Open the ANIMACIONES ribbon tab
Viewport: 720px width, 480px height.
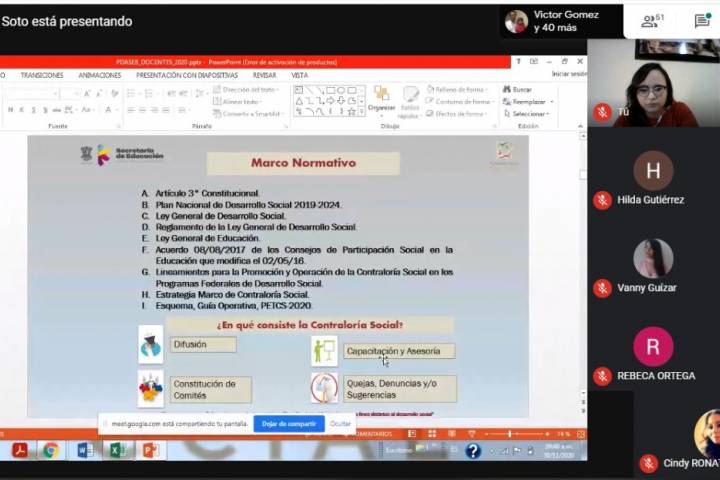pyautogui.click(x=99, y=75)
